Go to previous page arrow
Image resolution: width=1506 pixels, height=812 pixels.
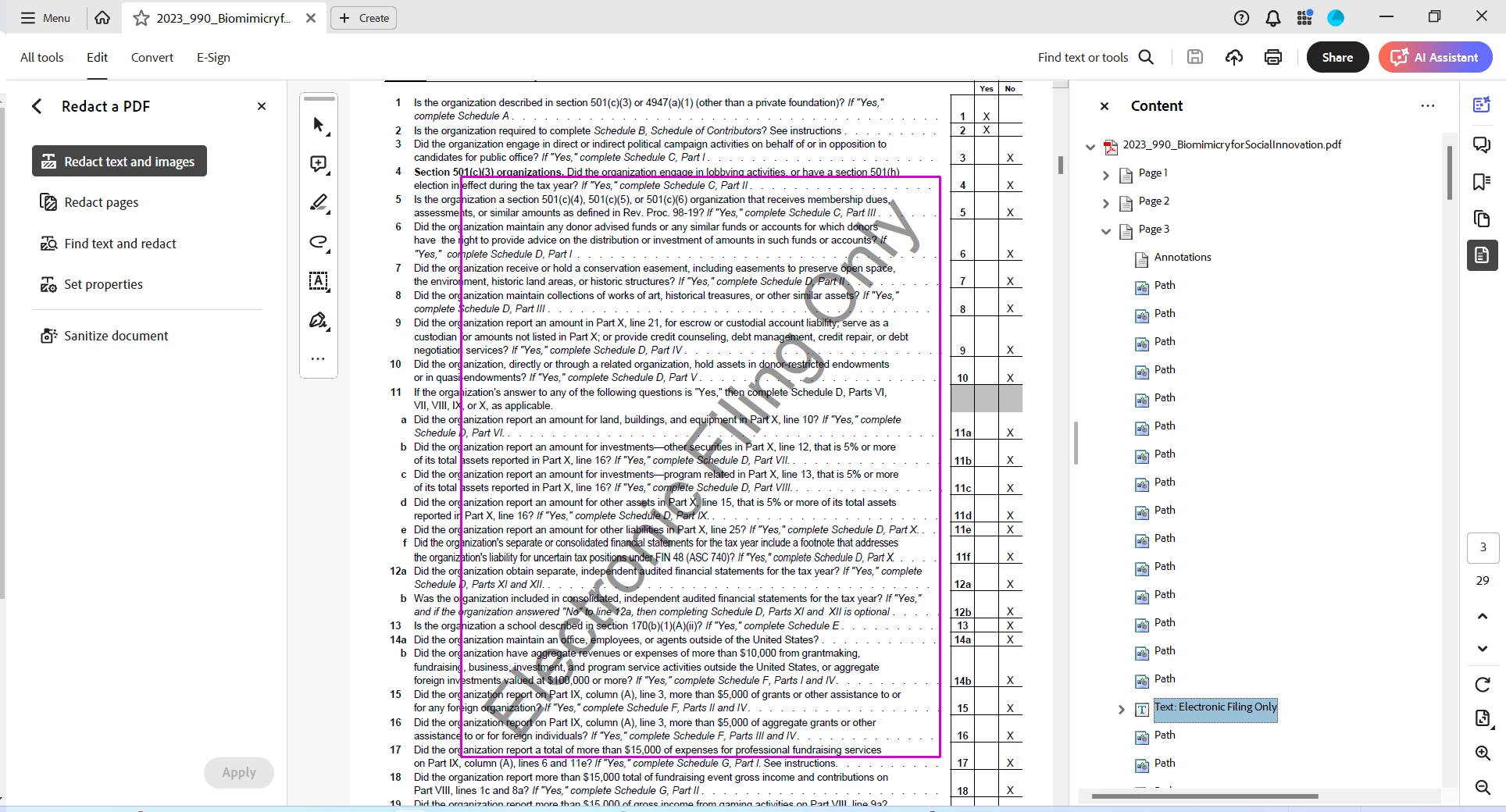1483,616
